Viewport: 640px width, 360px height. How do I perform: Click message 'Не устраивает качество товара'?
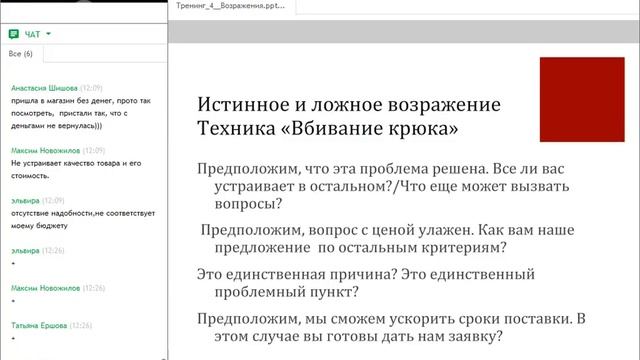[76, 169]
